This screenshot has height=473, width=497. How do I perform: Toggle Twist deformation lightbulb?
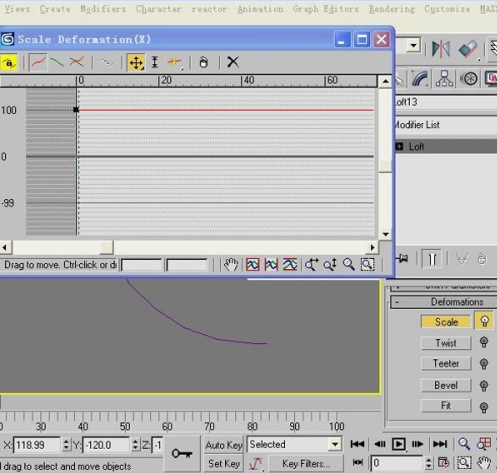484,342
